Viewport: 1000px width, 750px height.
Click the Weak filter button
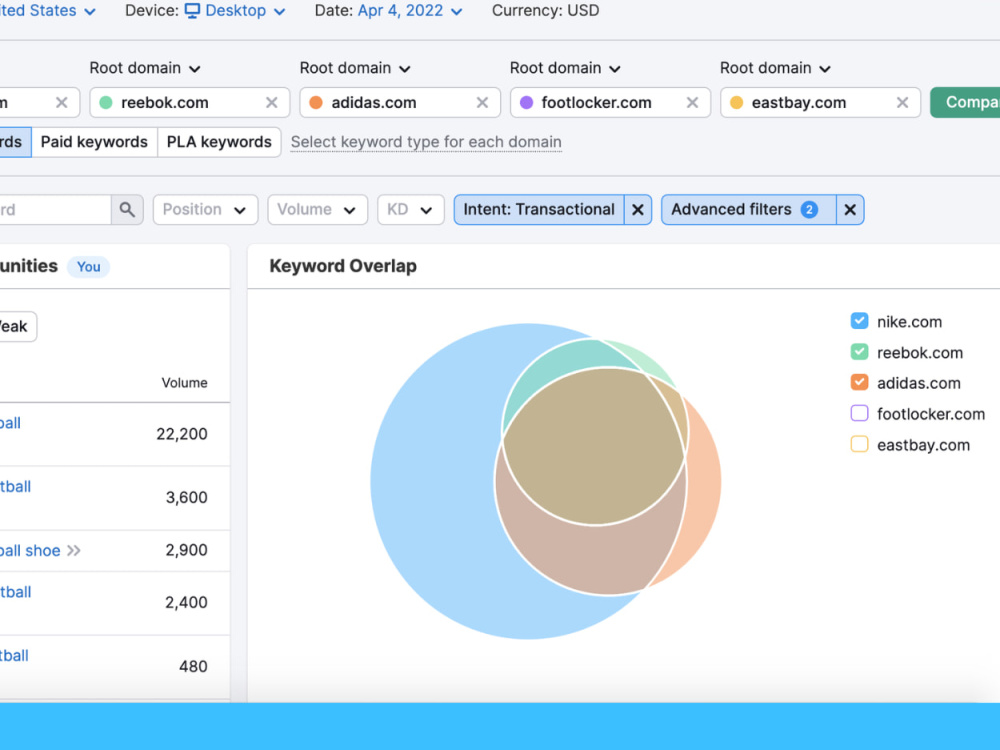[x=18, y=327]
